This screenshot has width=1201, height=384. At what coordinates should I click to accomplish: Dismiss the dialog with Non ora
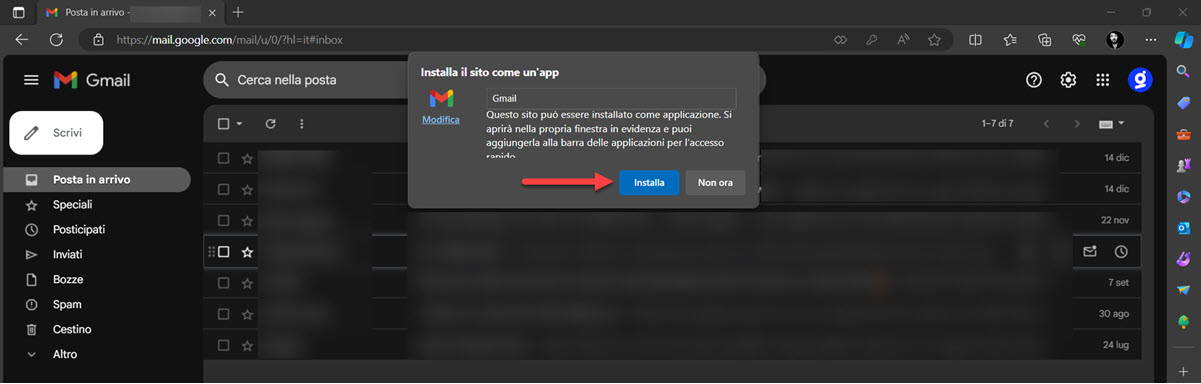point(715,183)
